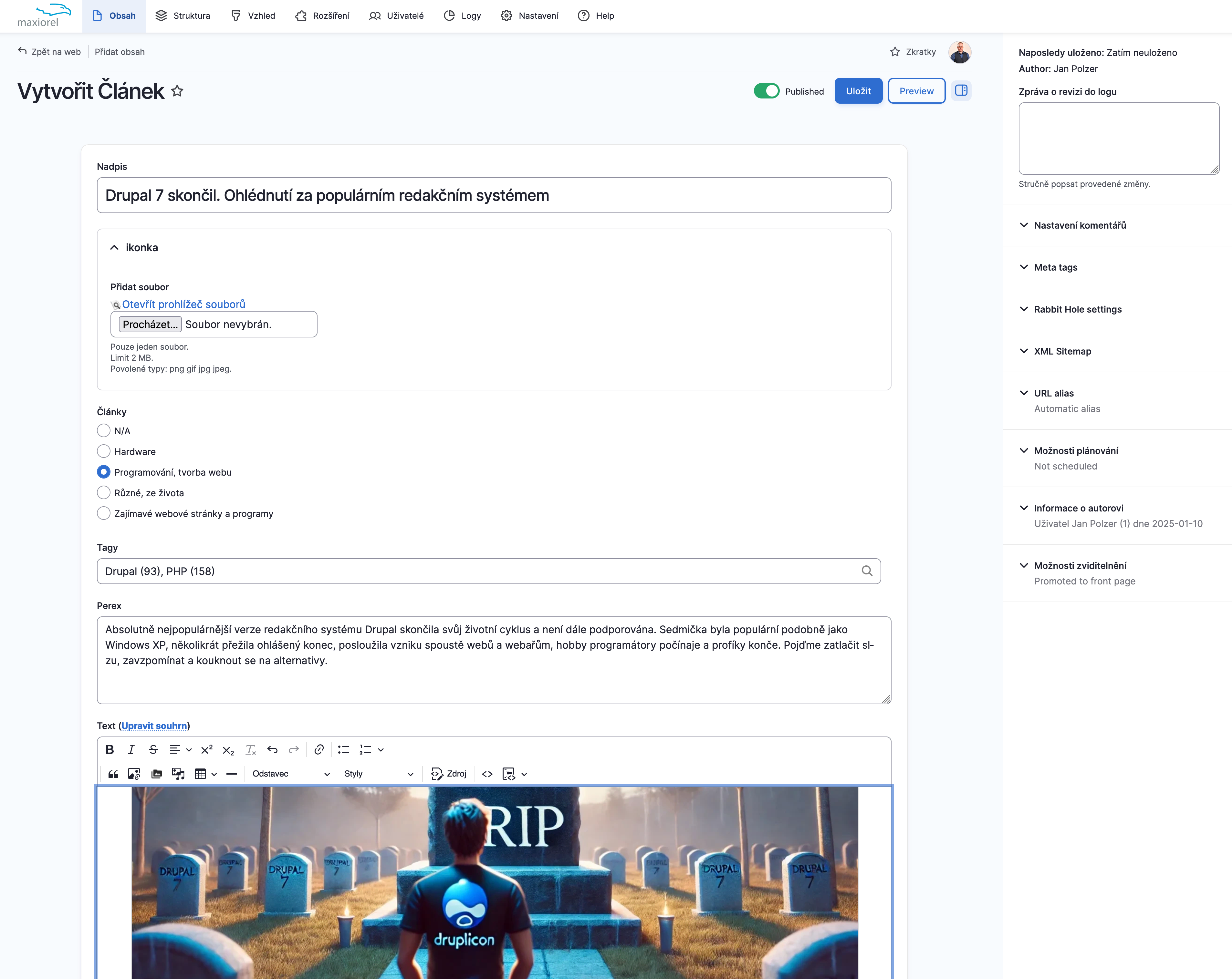
Task: Insert a horizontal line
Action: click(231, 774)
